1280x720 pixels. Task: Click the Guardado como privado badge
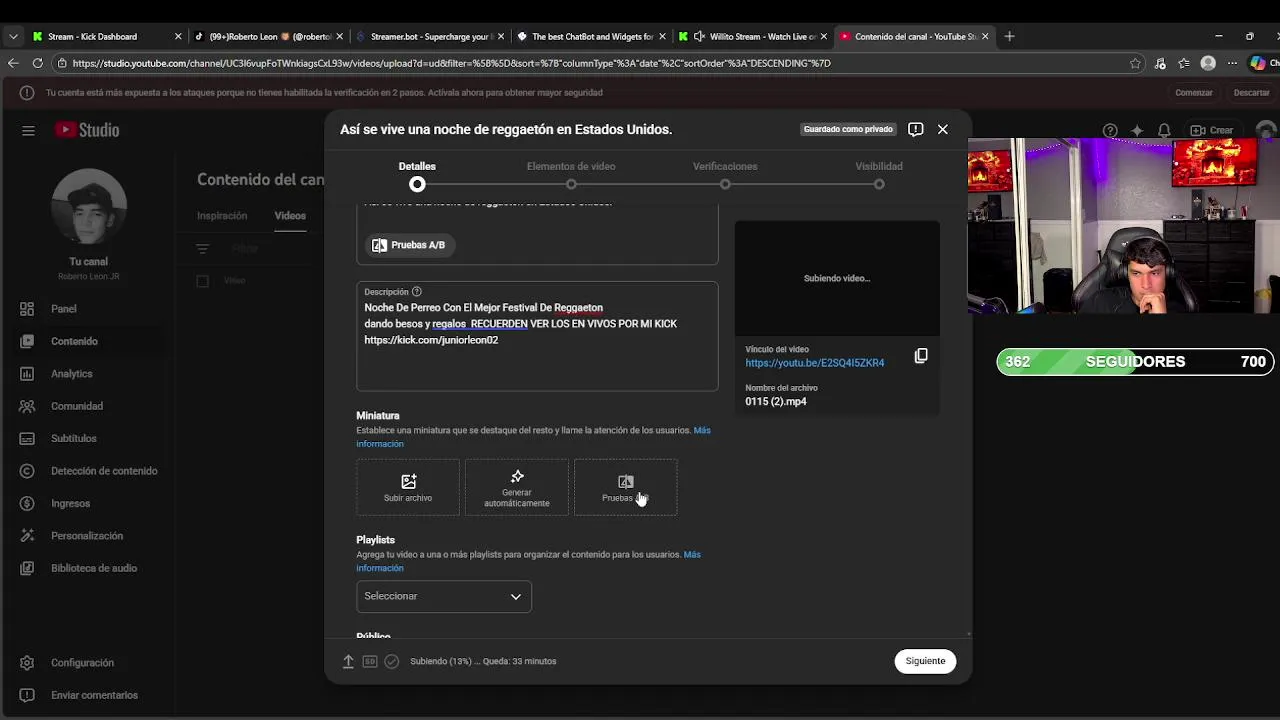[x=848, y=129]
